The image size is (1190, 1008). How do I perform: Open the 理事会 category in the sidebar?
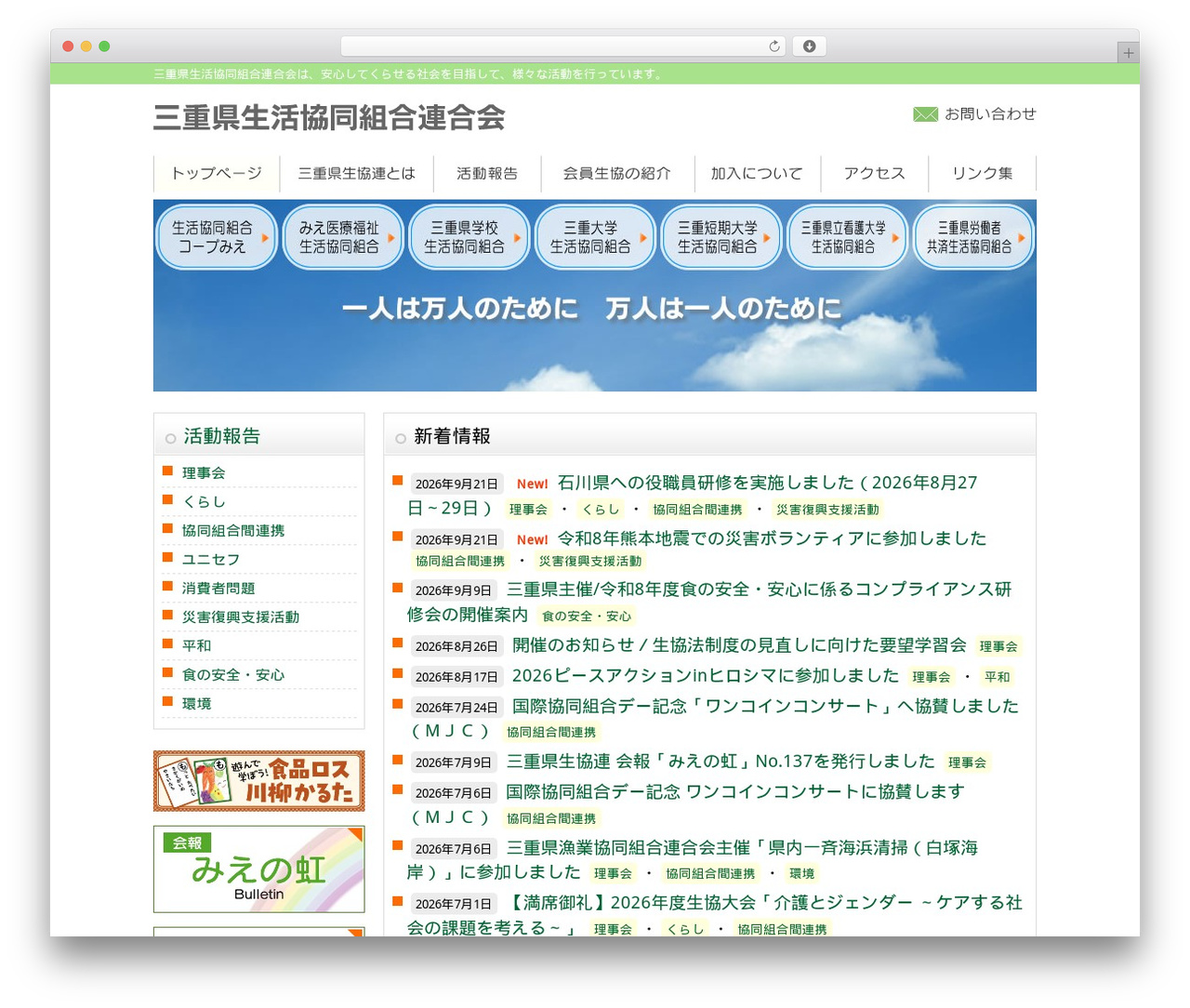click(x=204, y=473)
